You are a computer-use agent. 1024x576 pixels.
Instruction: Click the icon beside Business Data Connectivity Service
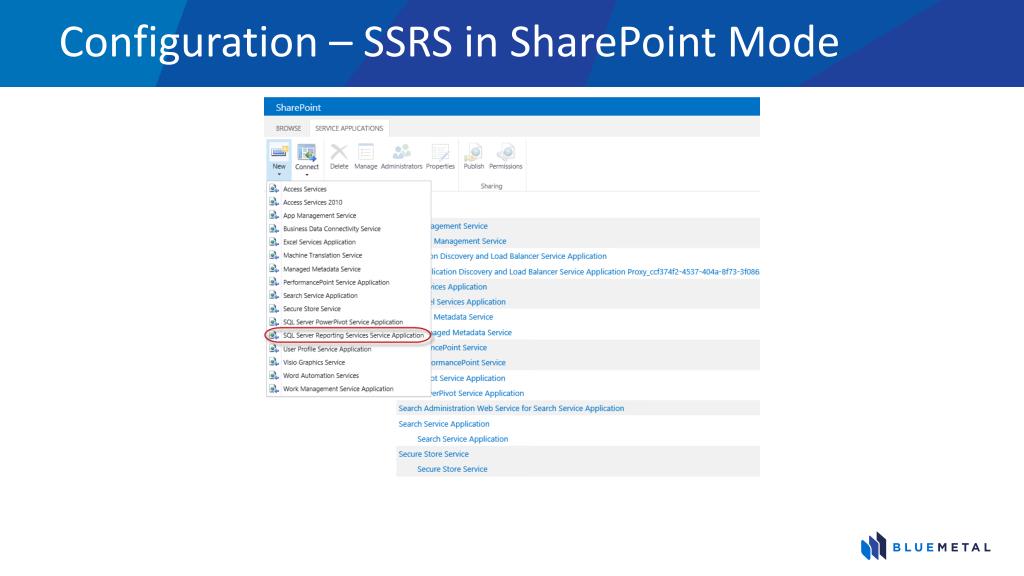(x=274, y=229)
